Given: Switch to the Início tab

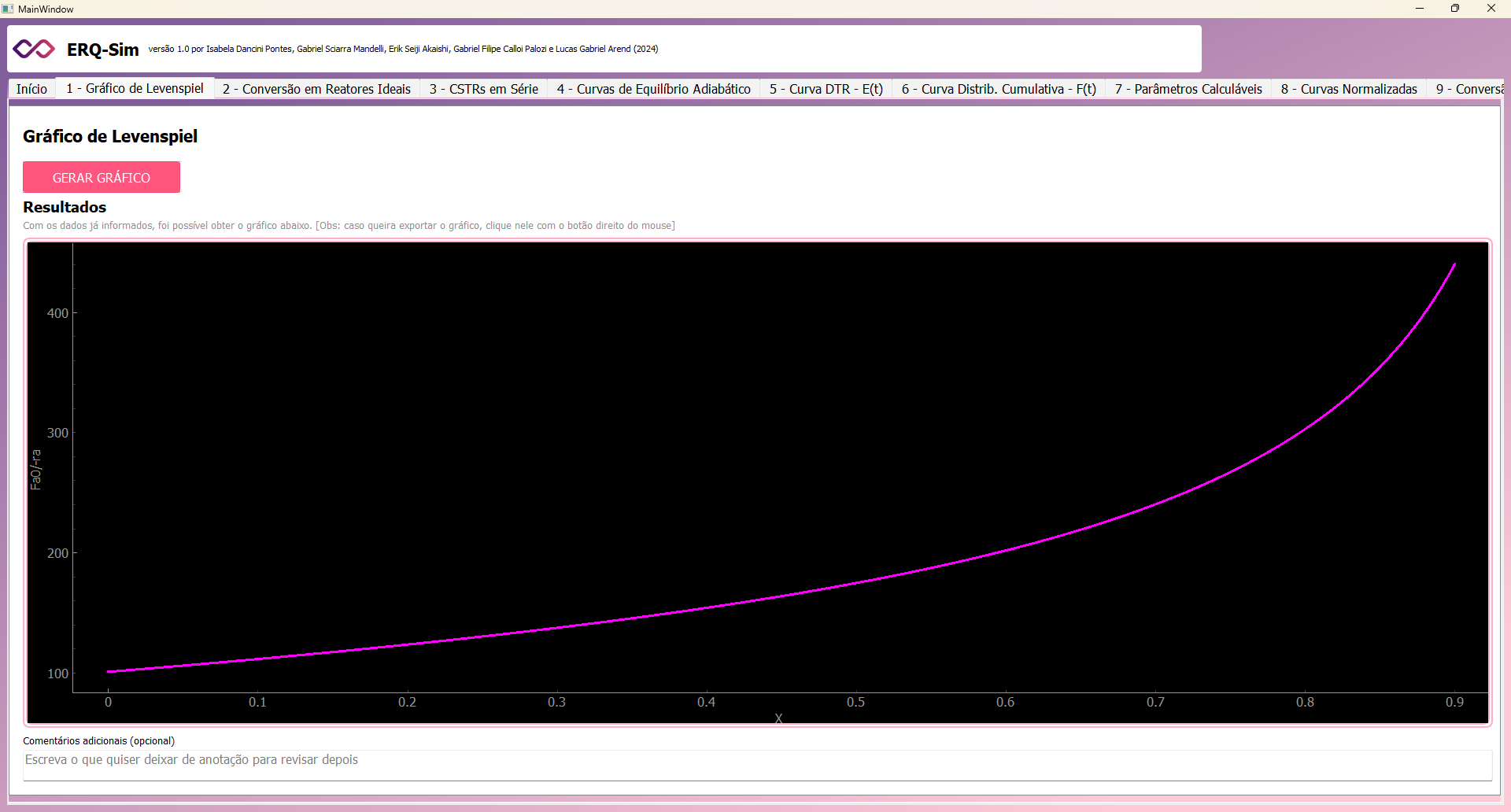Looking at the screenshot, I should [x=31, y=89].
